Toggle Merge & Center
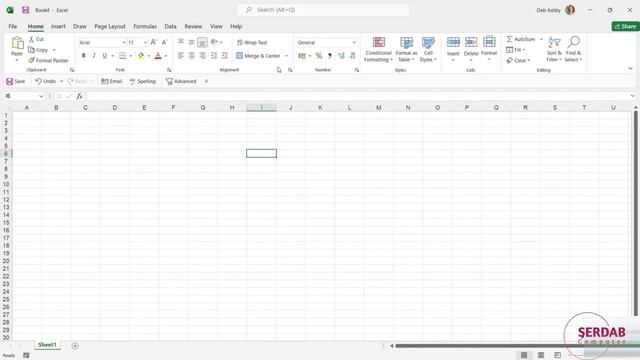Image resolution: width=640 pixels, height=360 pixels. point(258,56)
